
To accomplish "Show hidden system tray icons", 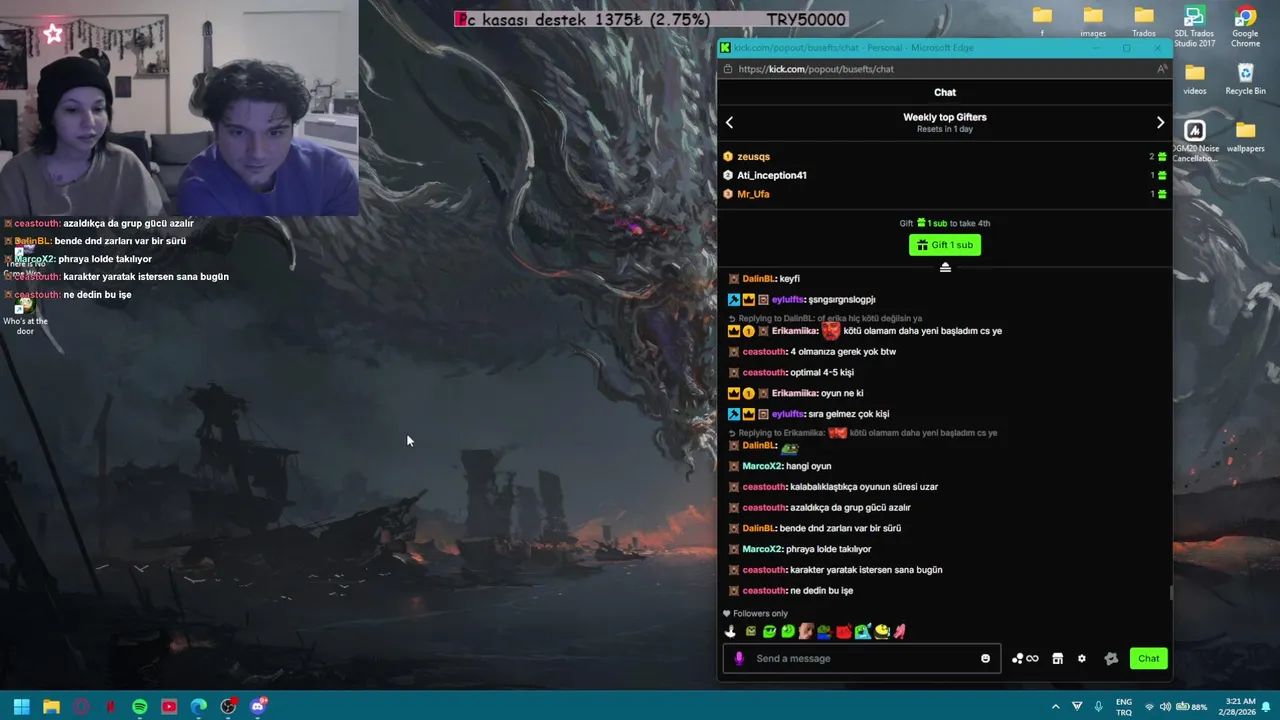I will coord(1055,706).
